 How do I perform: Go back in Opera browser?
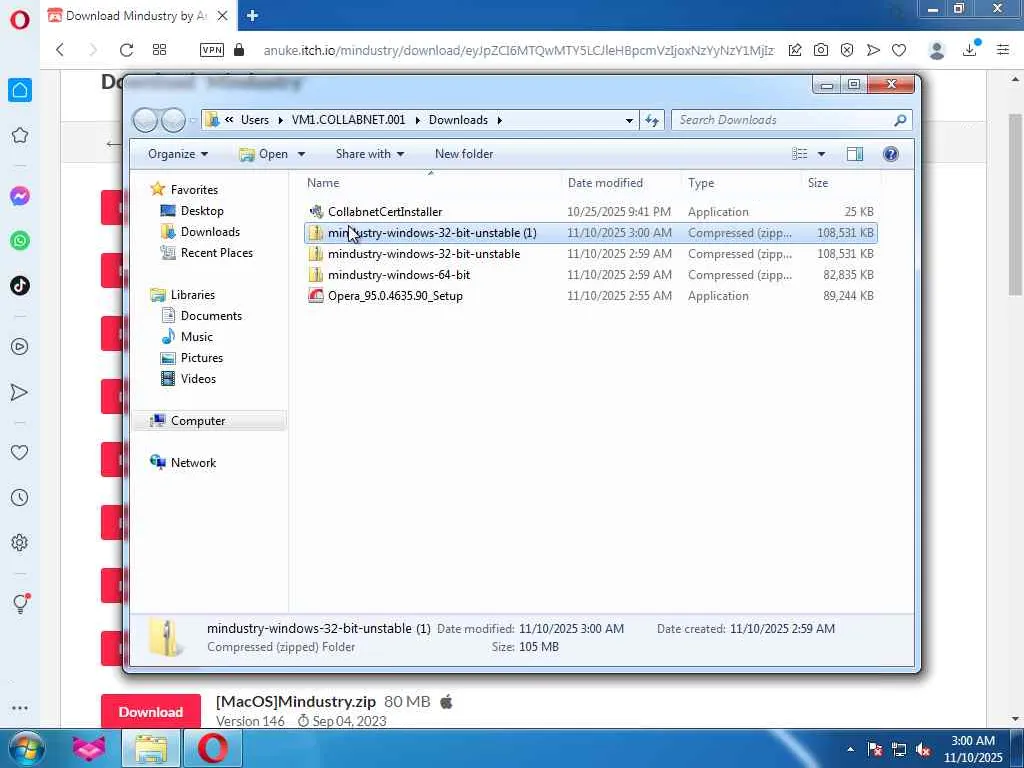pyautogui.click(x=60, y=50)
